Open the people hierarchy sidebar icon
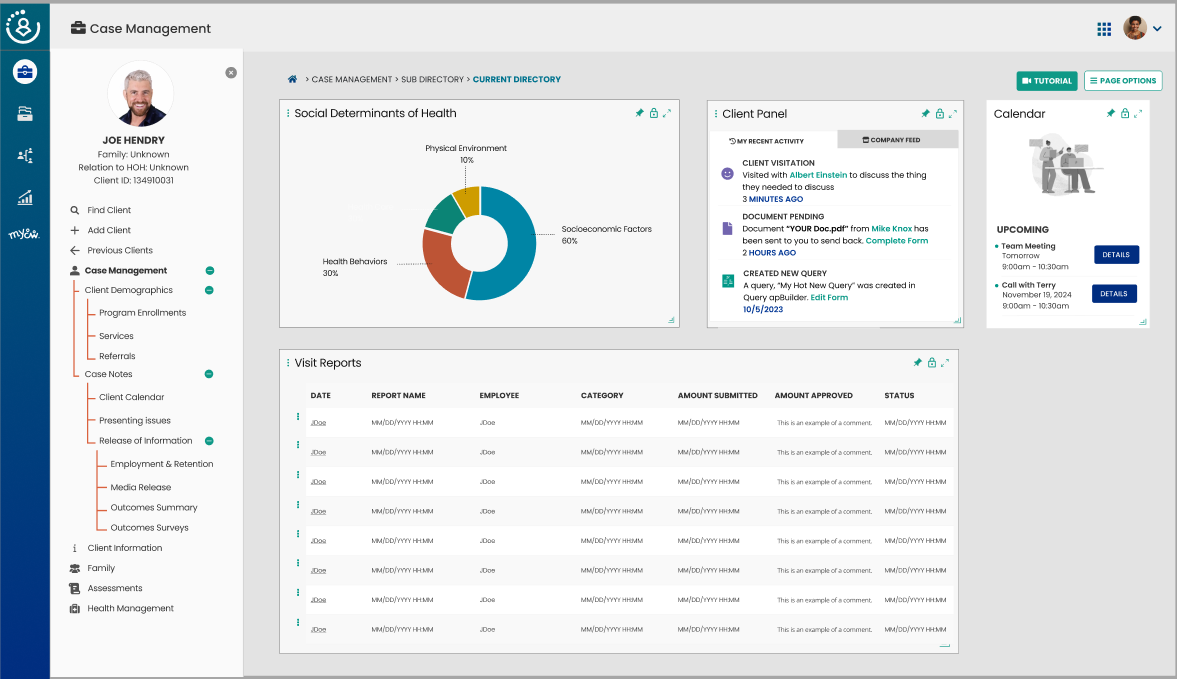The height and width of the screenshot is (679, 1177). tap(25, 155)
